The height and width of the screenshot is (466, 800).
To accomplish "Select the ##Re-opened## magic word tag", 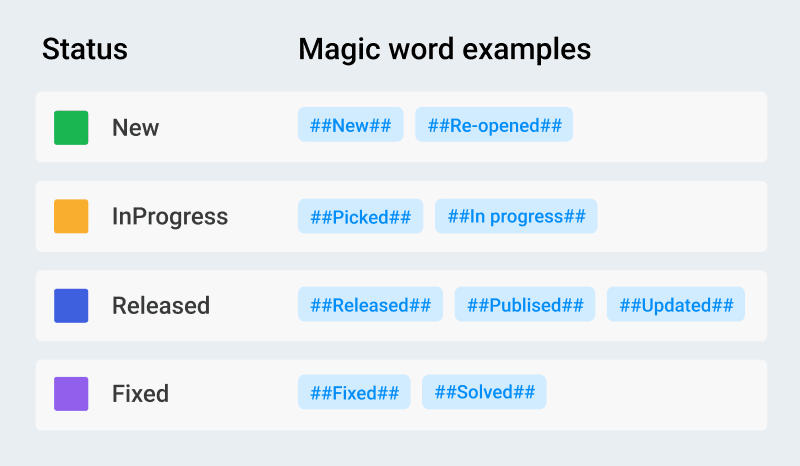I will pyautogui.click(x=494, y=125).
